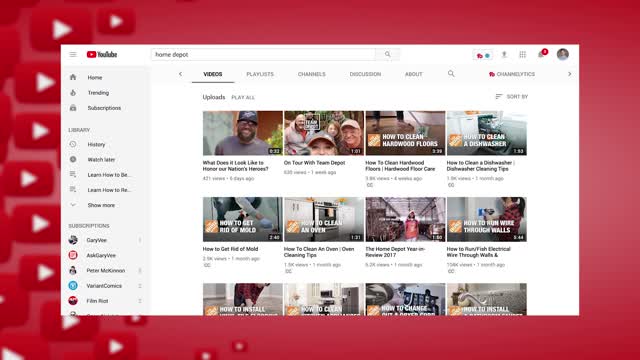Viewport: 640px width, 360px height.
Task: Click the Film Riot channel avatar
Action: (x=73, y=301)
